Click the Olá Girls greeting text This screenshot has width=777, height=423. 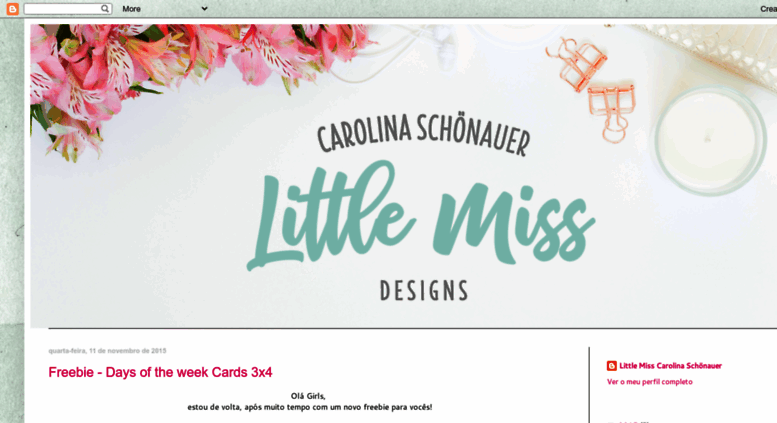(x=308, y=396)
